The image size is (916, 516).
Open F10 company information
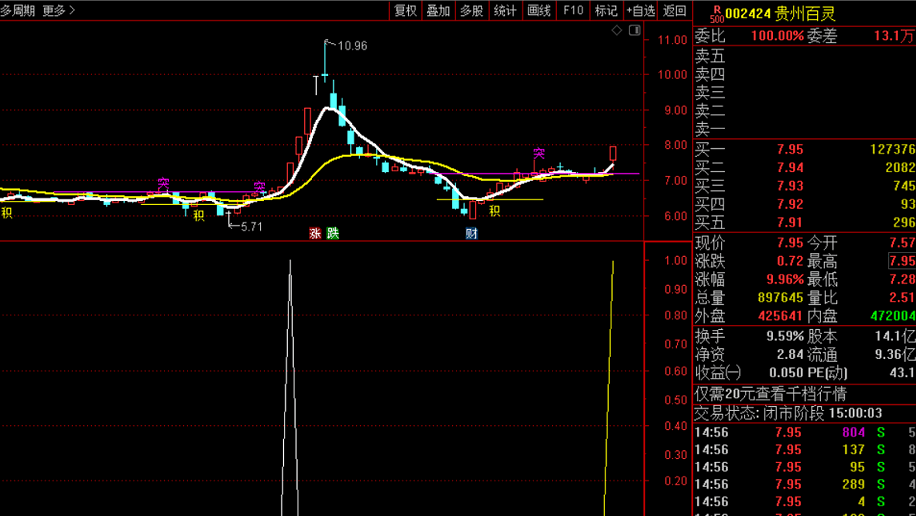[x=573, y=11]
